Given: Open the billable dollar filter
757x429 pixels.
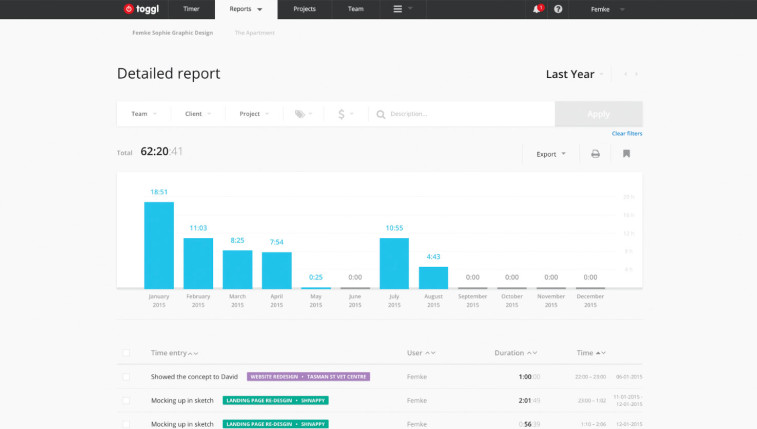Looking at the screenshot, I should 344,114.
